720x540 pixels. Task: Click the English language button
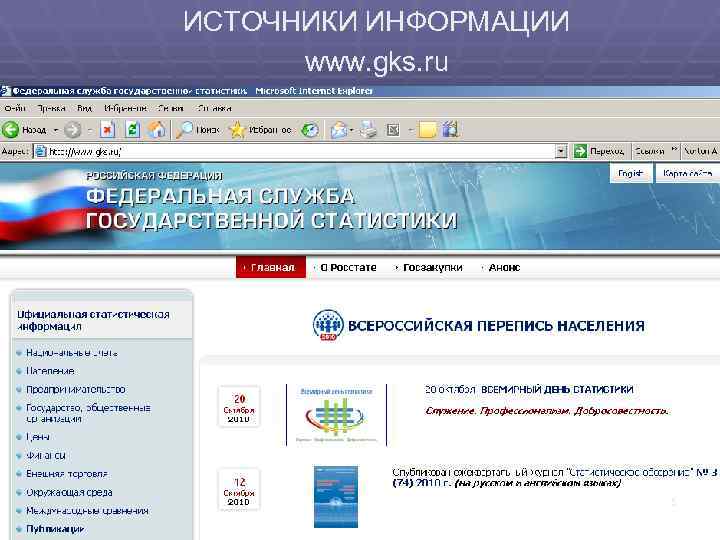(x=630, y=173)
